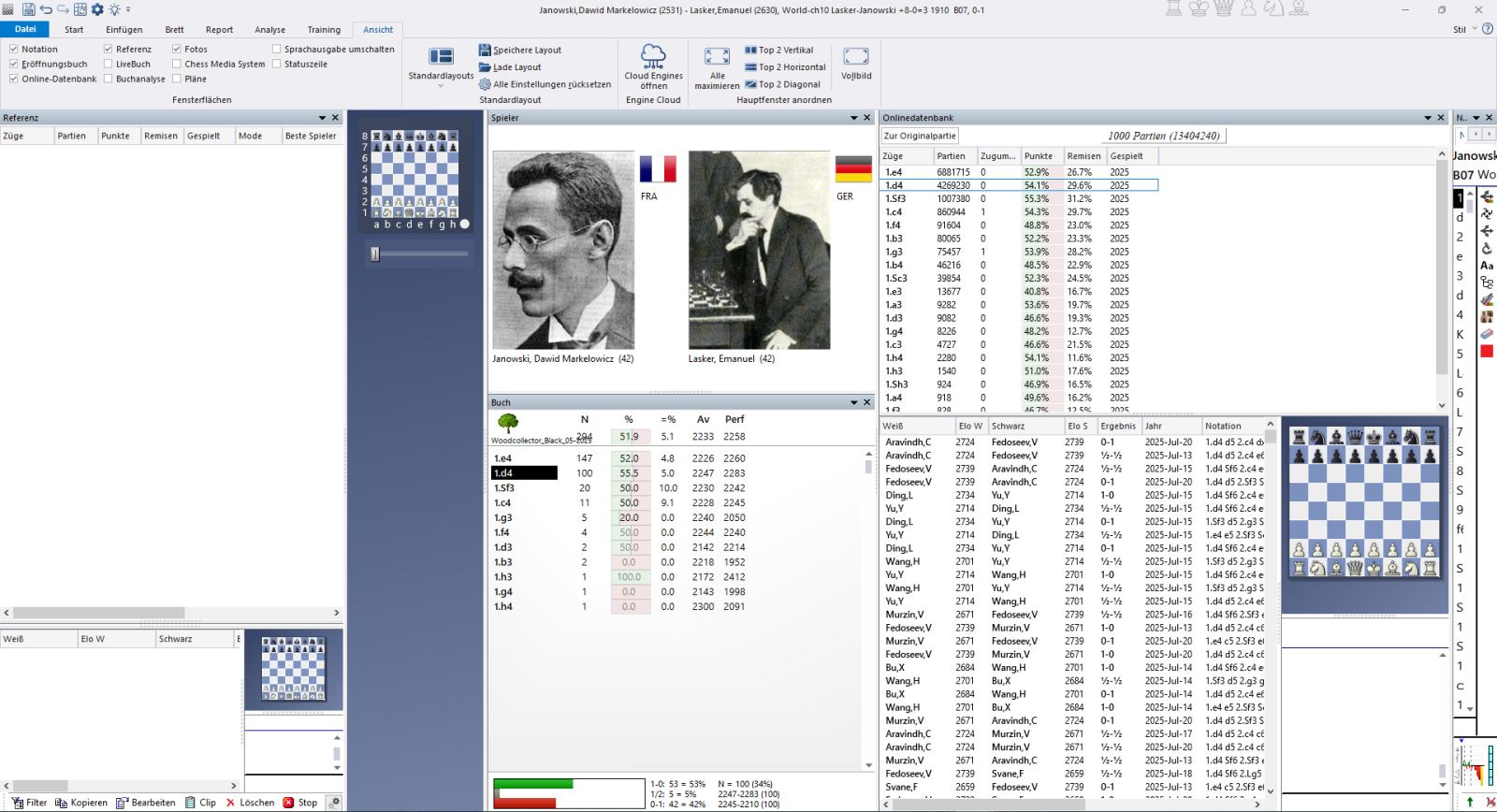The height and width of the screenshot is (812, 1497).
Task: Uncheck the Notation checkbox
Action: pyautogui.click(x=14, y=49)
